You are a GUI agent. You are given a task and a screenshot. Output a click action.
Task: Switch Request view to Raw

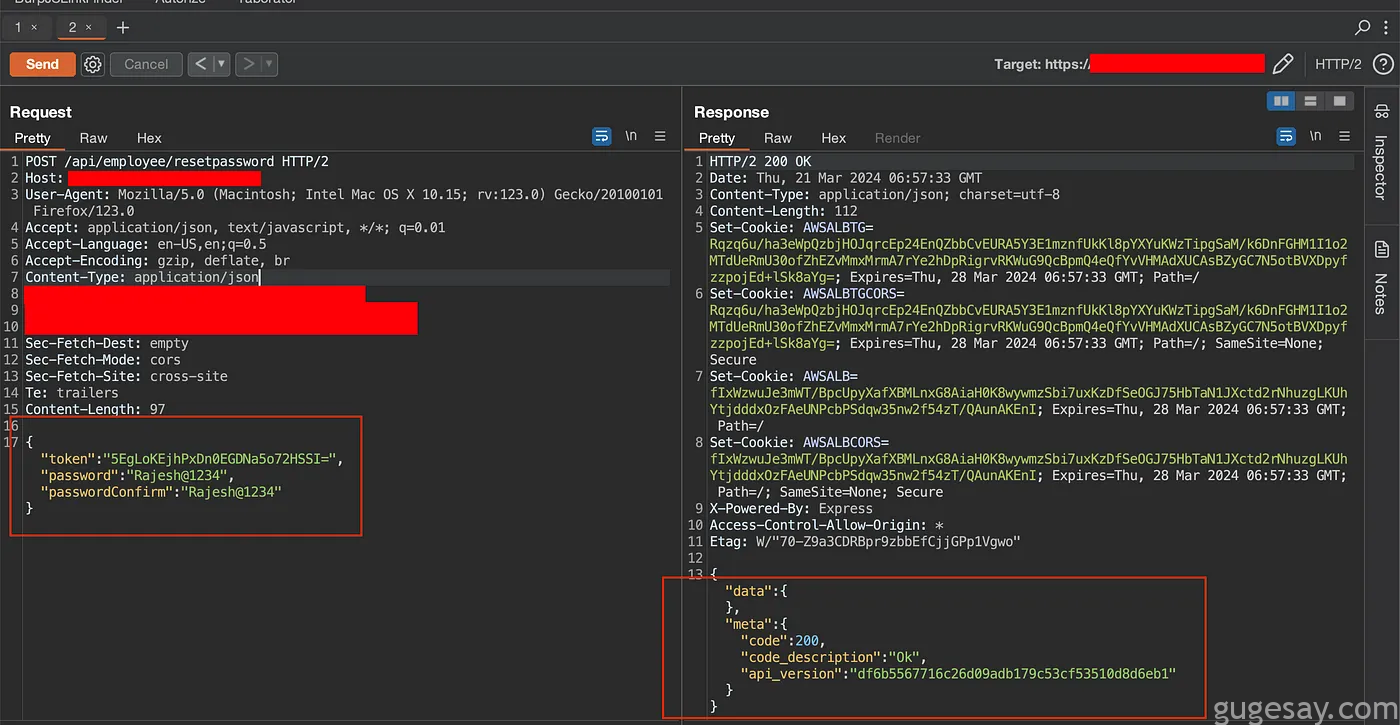pyautogui.click(x=93, y=138)
